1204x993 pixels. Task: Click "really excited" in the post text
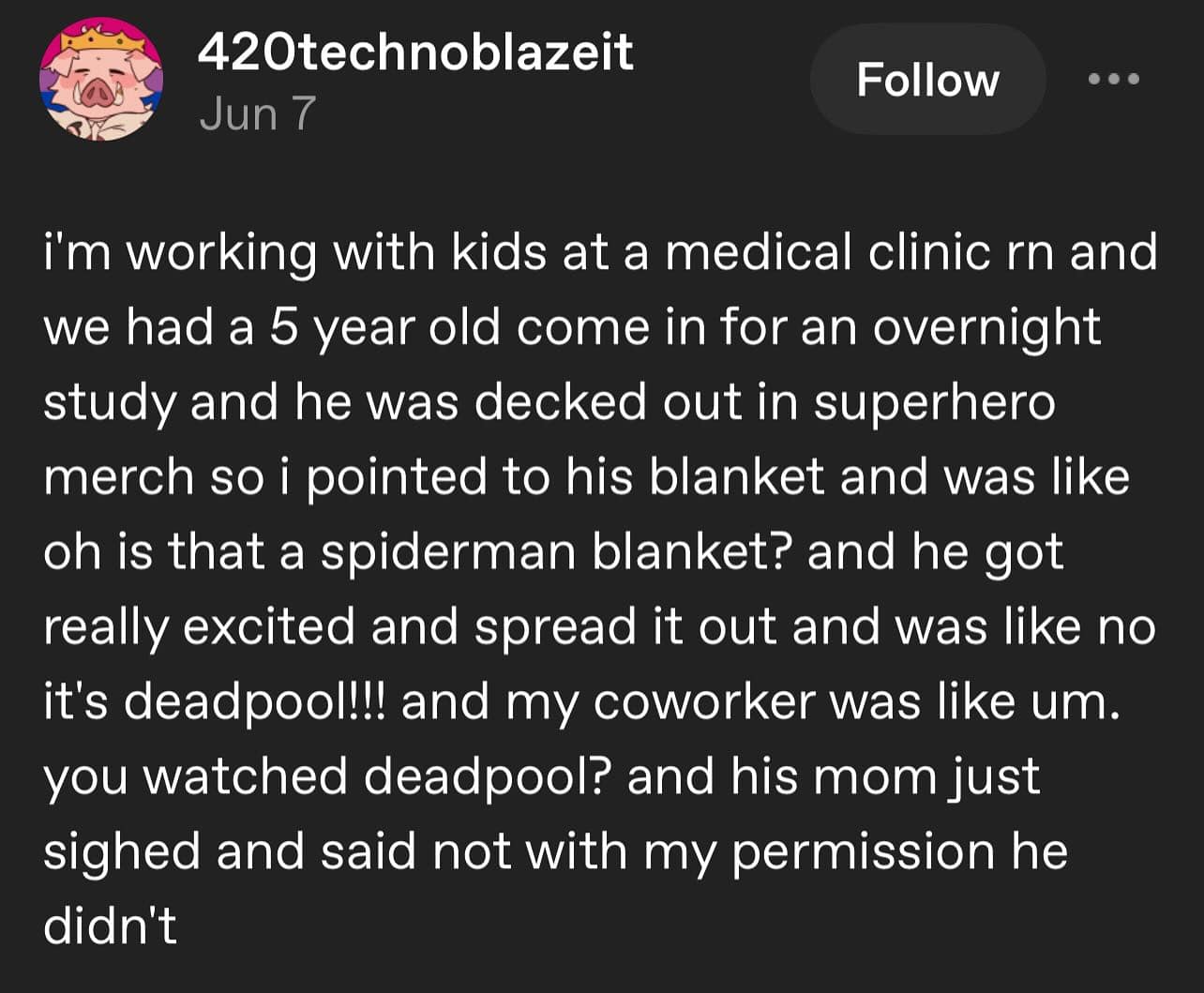coord(199,626)
